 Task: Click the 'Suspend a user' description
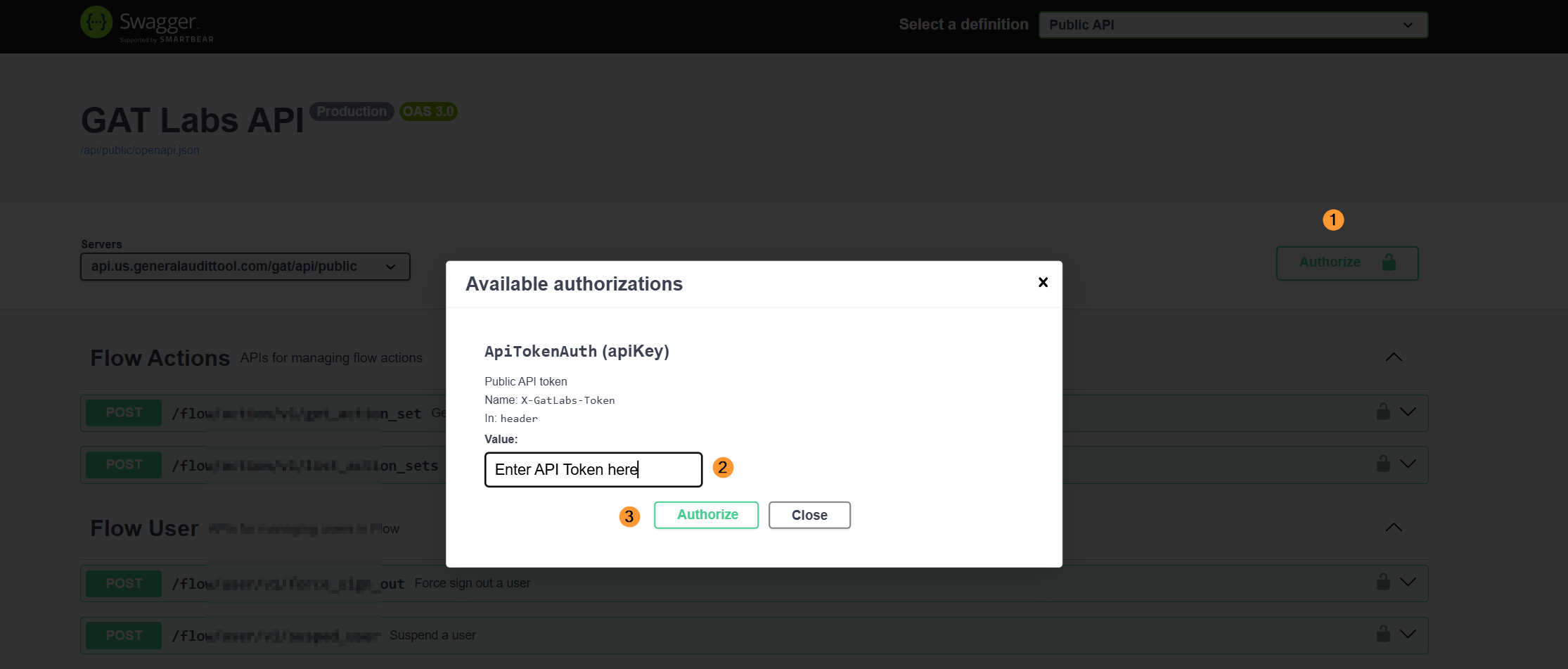coord(432,635)
